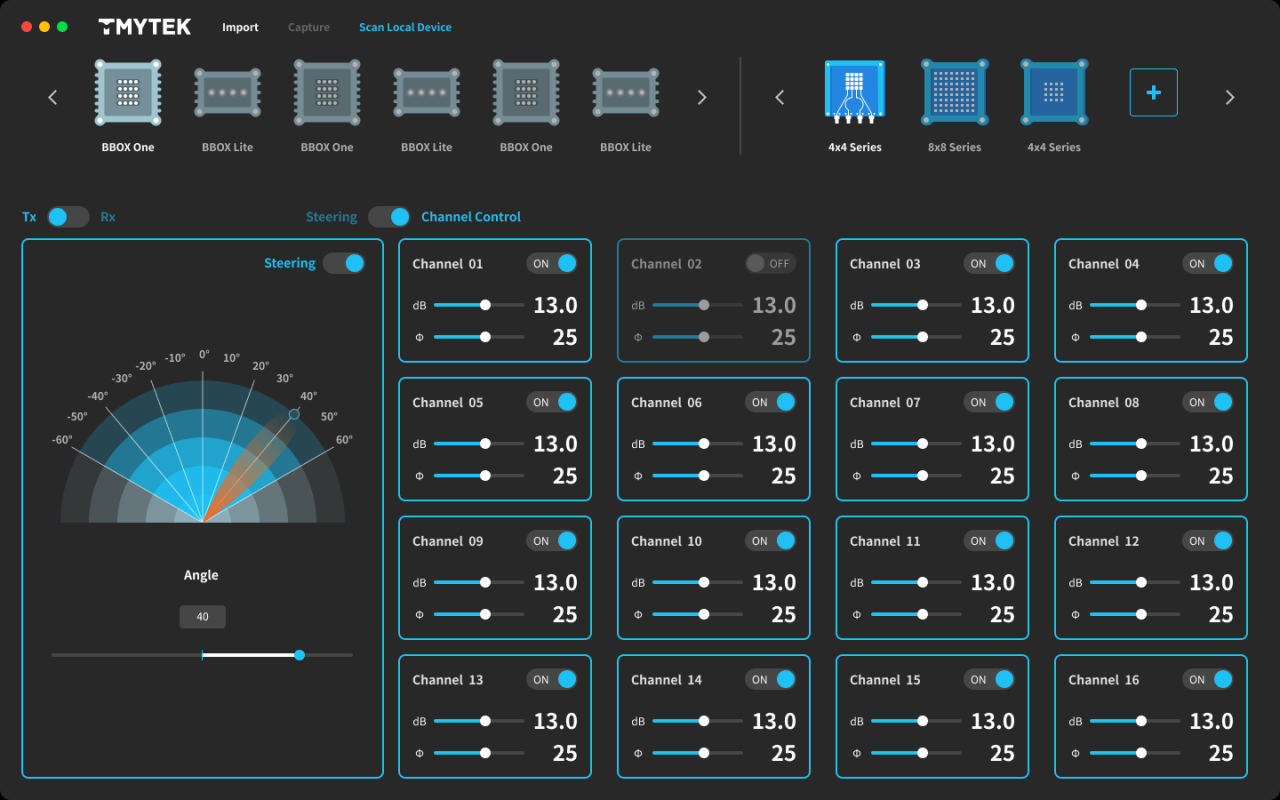Select the 8x8 Series antenna icon
The image size is (1280, 800).
tap(954, 92)
